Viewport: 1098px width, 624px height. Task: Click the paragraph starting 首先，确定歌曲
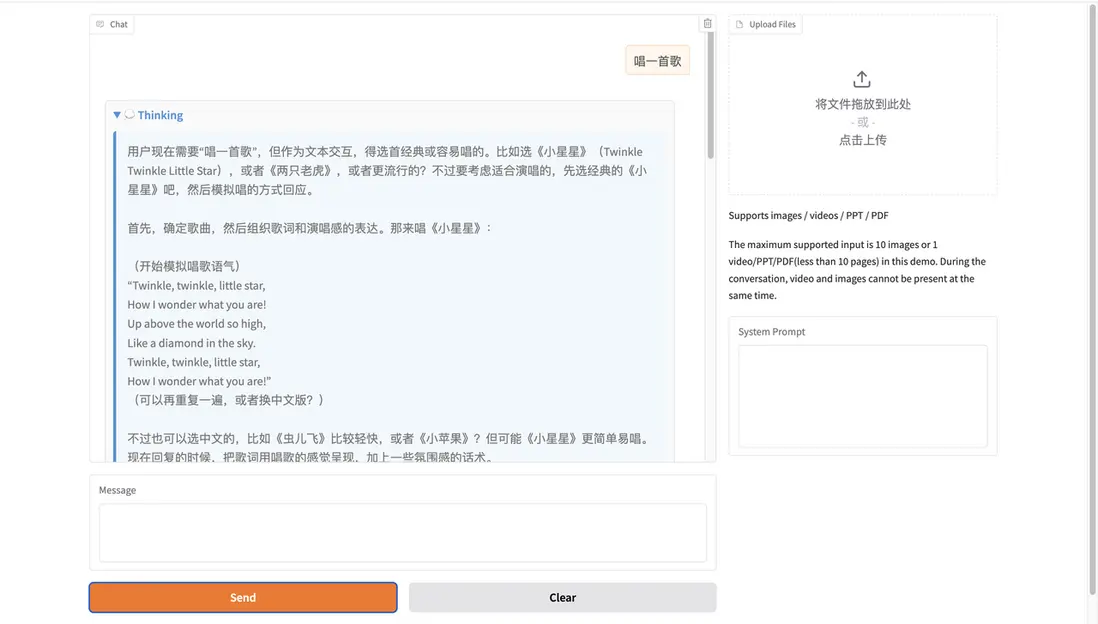click(x=310, y=228)
